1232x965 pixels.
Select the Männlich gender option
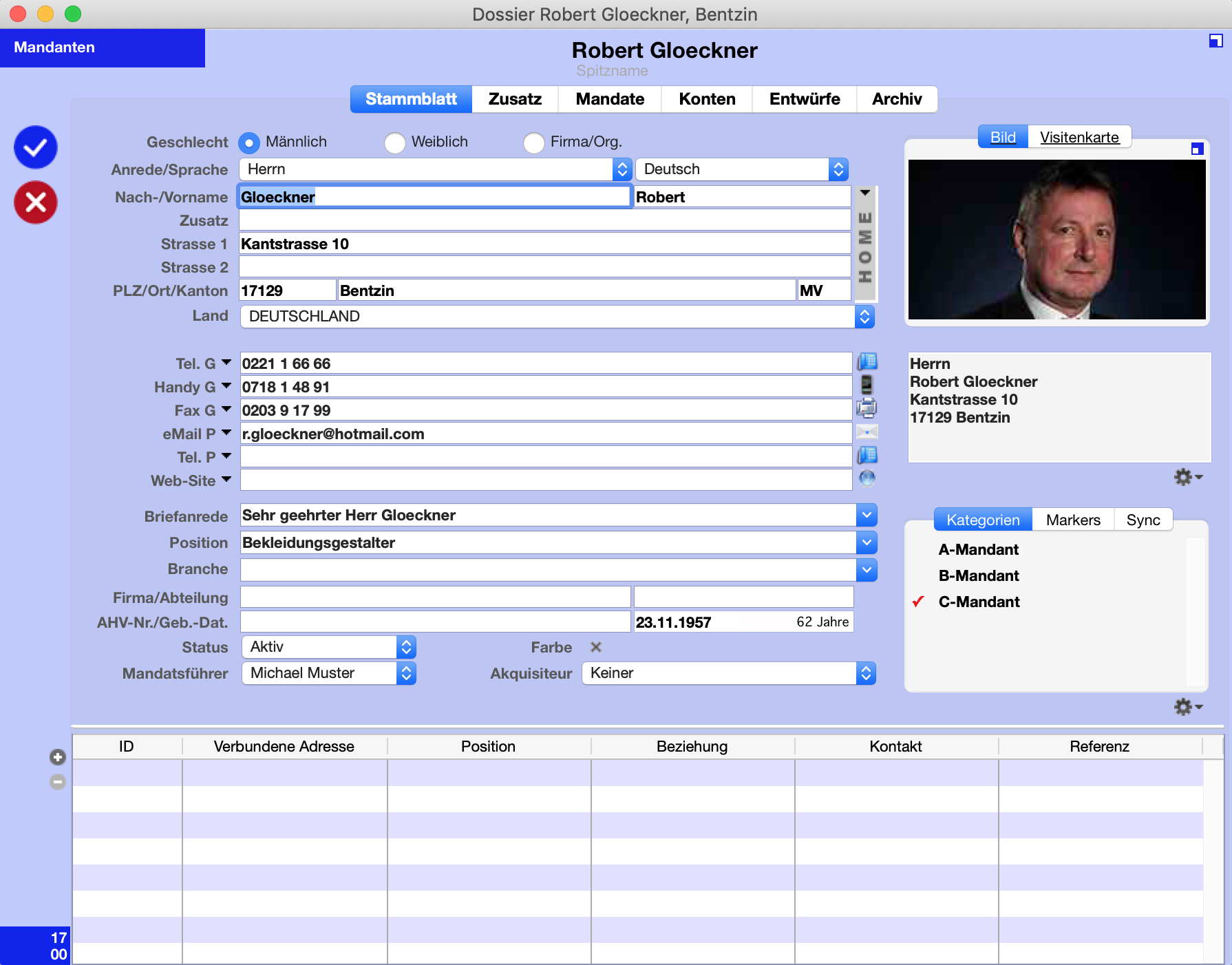pyautogui.click(x=249, y=143)
